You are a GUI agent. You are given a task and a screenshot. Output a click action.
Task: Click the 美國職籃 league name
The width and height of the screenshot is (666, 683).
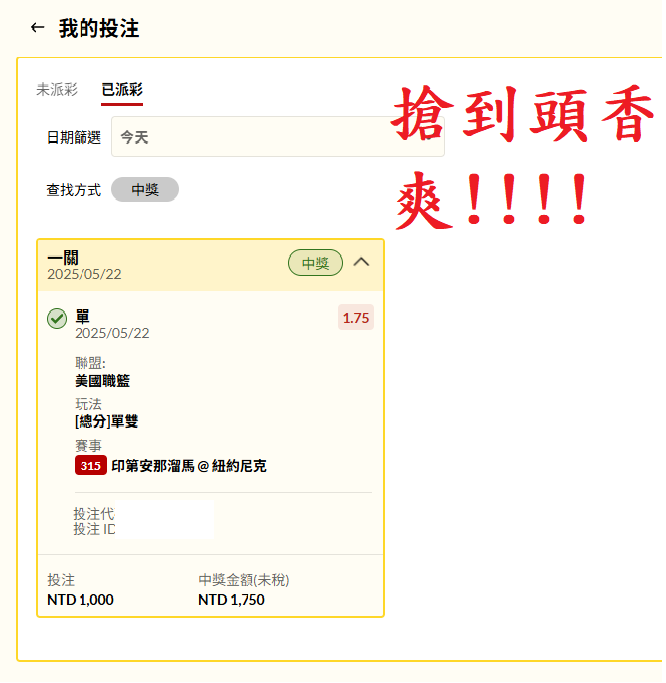[102, 382]
